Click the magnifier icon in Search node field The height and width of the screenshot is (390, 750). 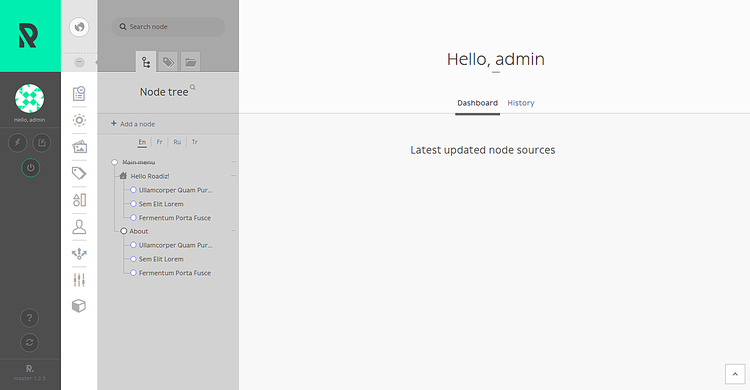pos(123,27)
